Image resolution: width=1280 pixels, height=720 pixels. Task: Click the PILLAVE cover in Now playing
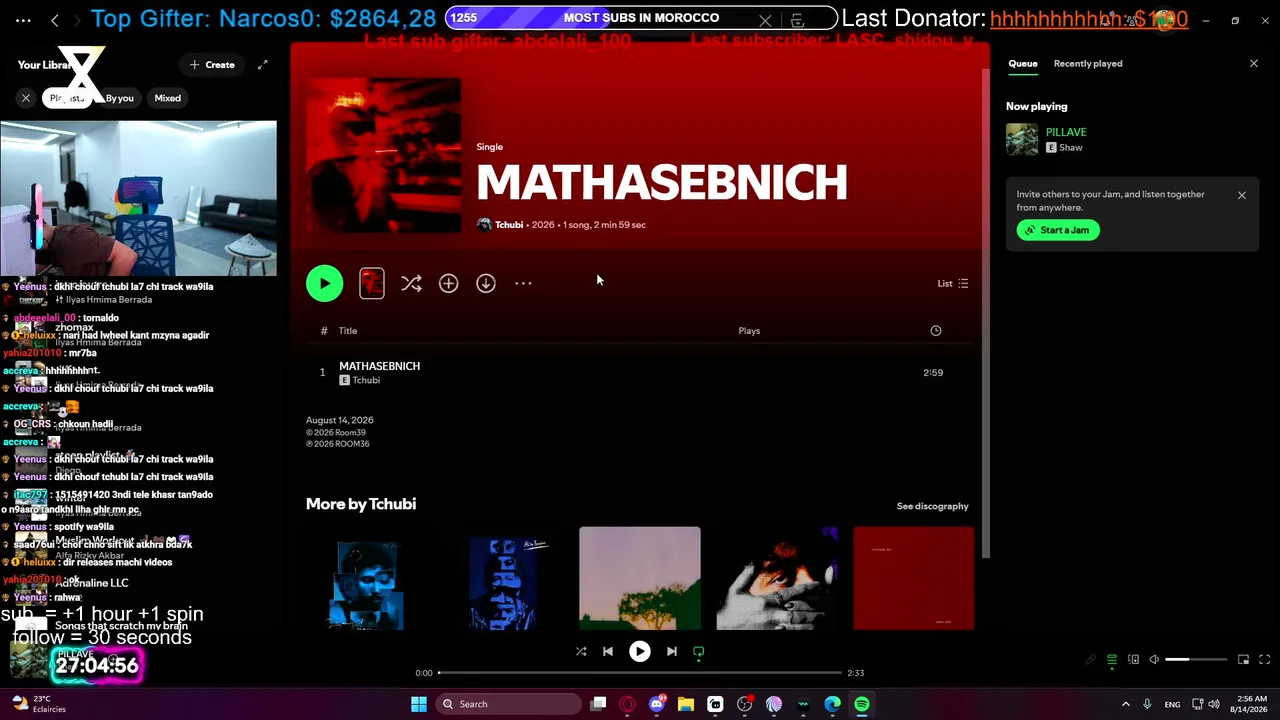click(x=1022, y=139)
